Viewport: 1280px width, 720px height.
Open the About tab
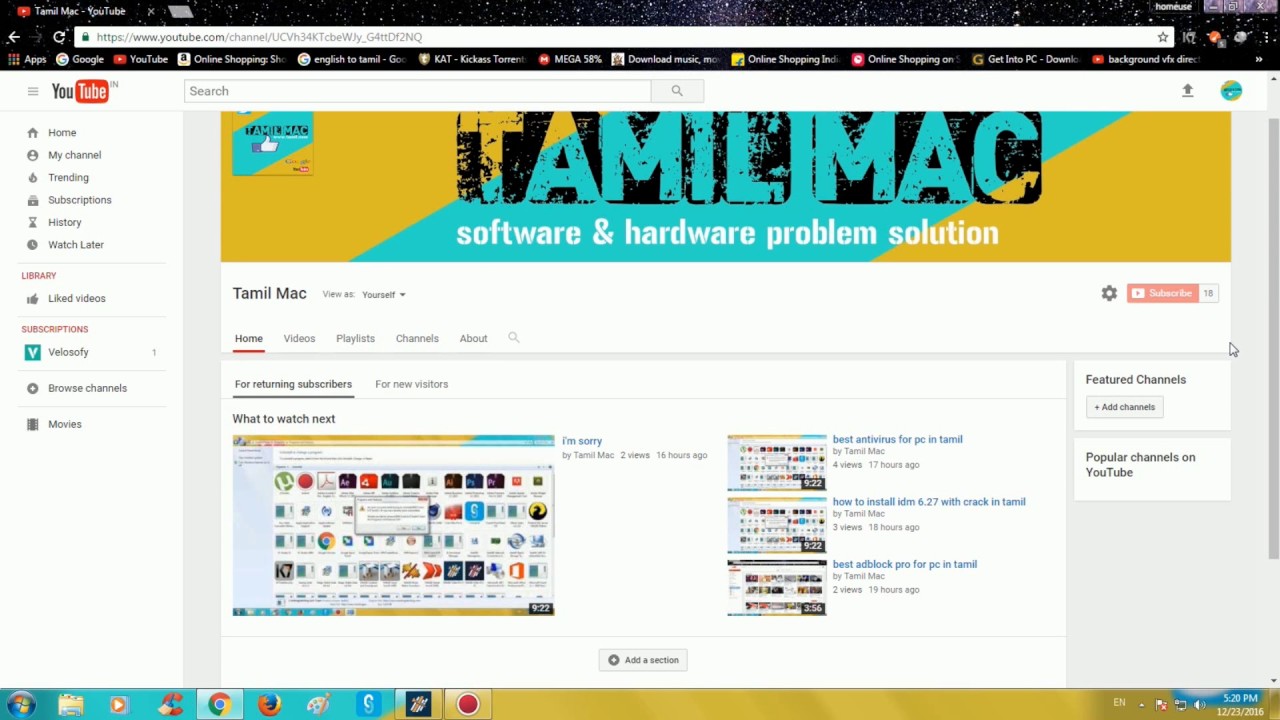[x=473, y=338]
